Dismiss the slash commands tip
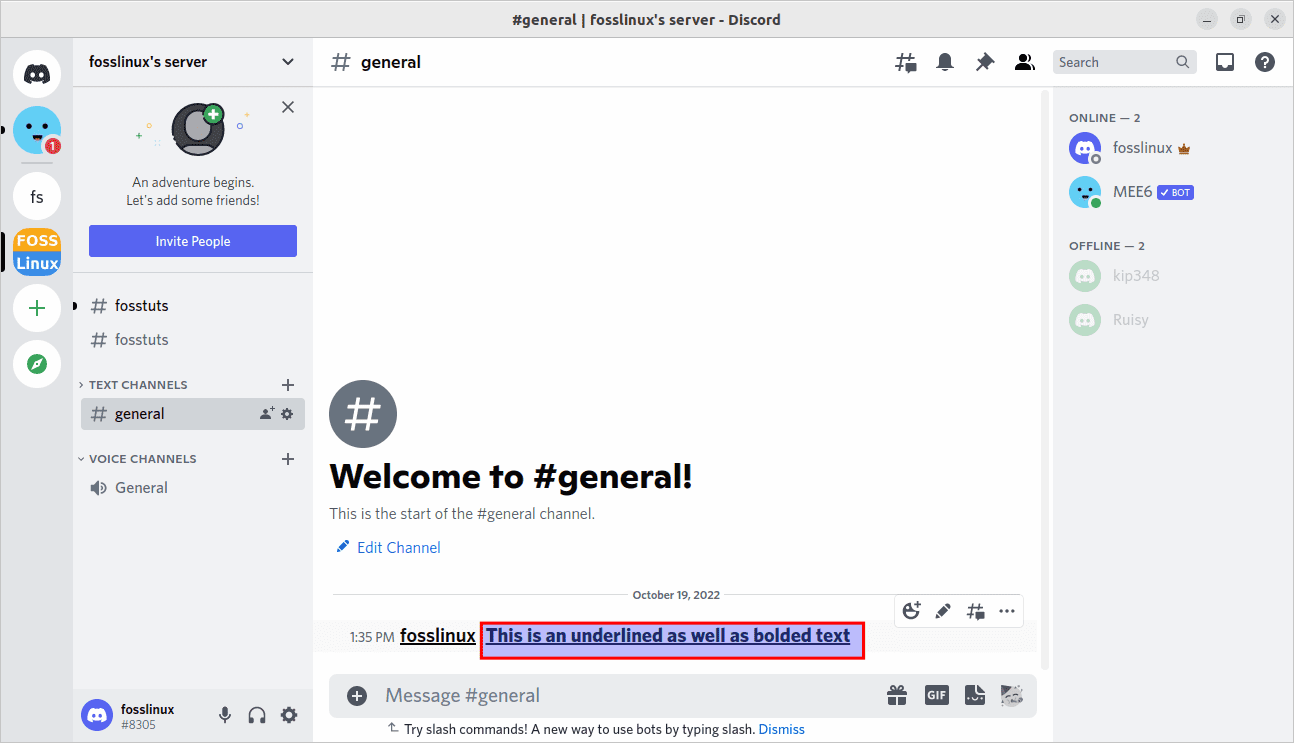Screen dimensions: 1294x743 pyautogui.click(x=781, y=729)
